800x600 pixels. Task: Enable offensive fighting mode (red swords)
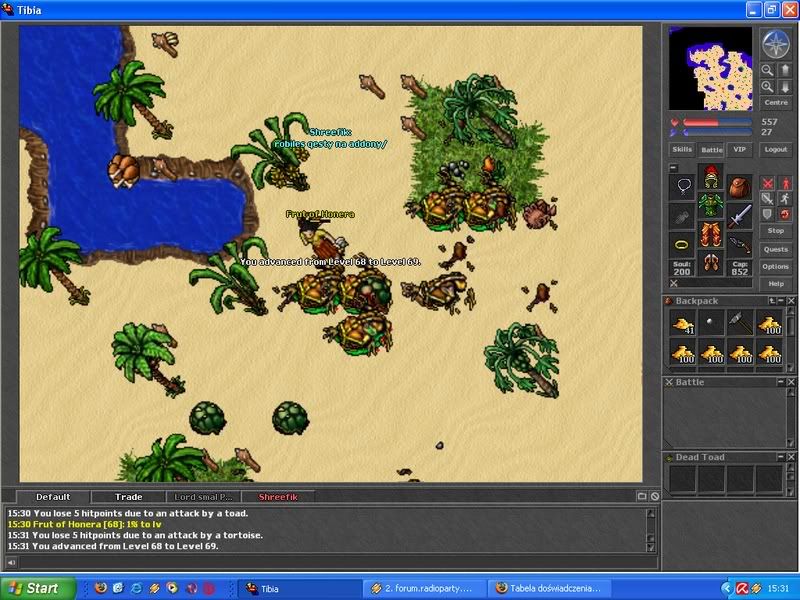tap(767, 183)
